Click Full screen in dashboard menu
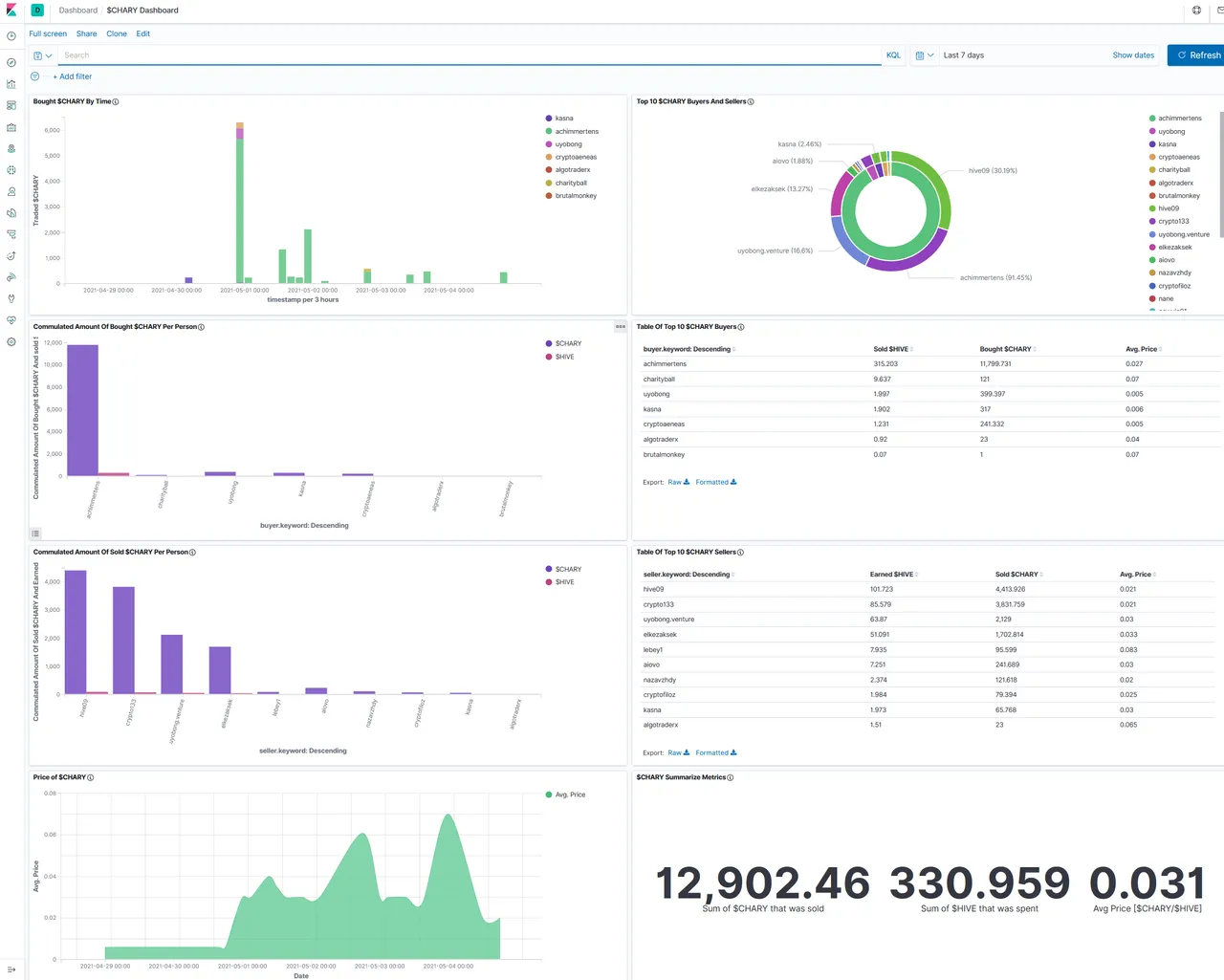1224x980 pixels. click(x=48, y=33)
